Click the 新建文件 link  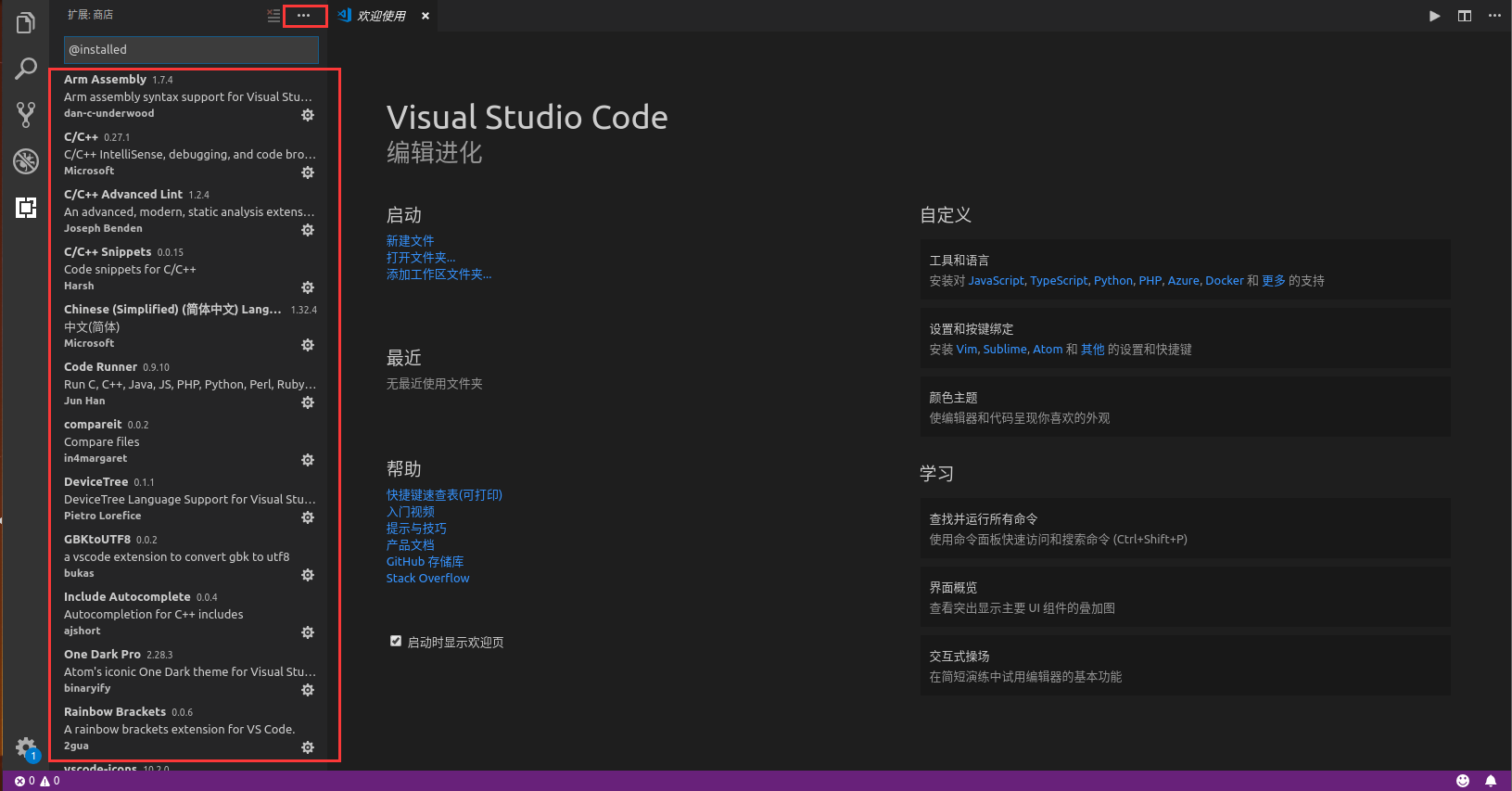tap(410, 241)
